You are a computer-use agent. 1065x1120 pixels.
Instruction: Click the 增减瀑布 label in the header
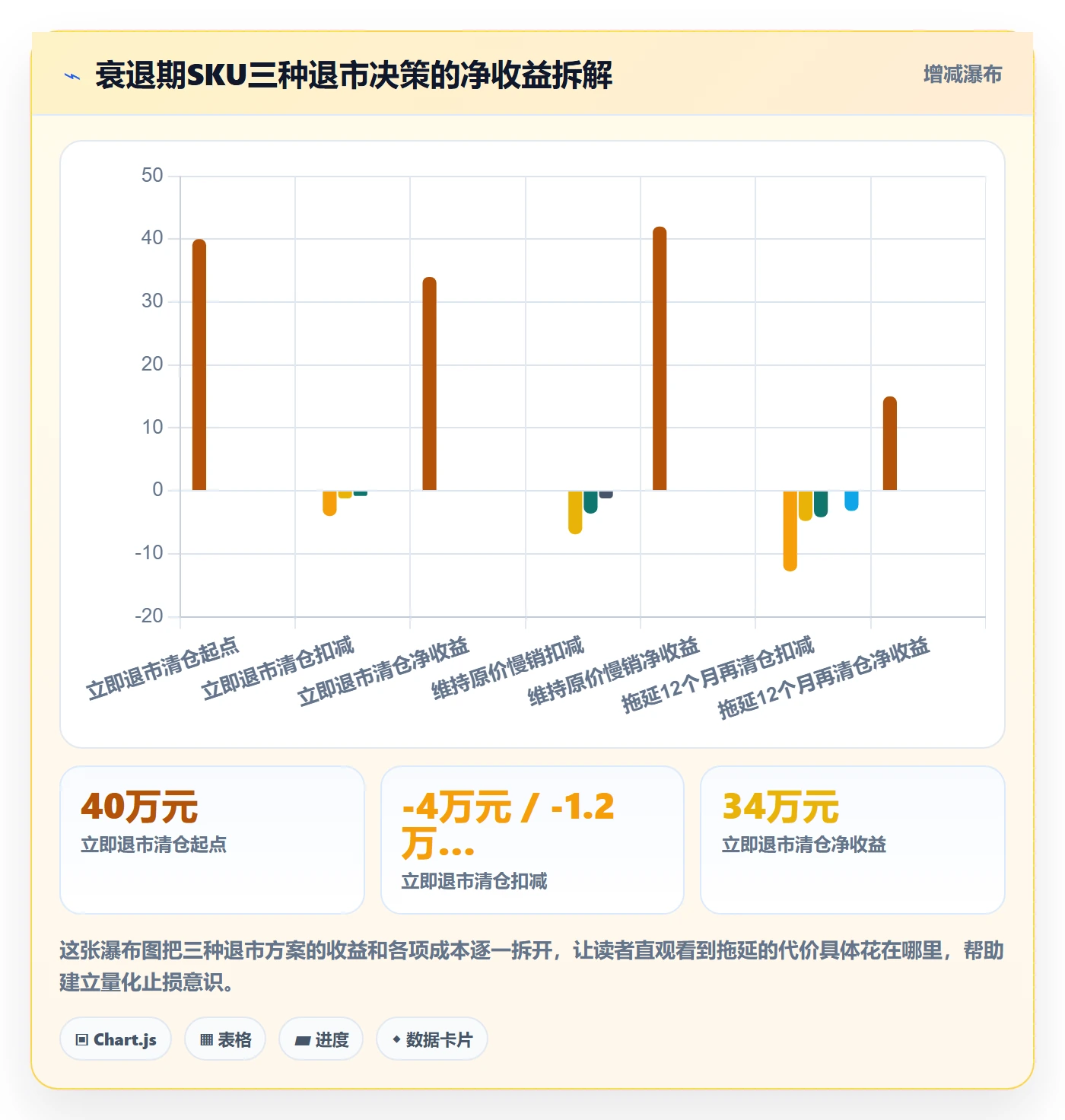point(962,75)
